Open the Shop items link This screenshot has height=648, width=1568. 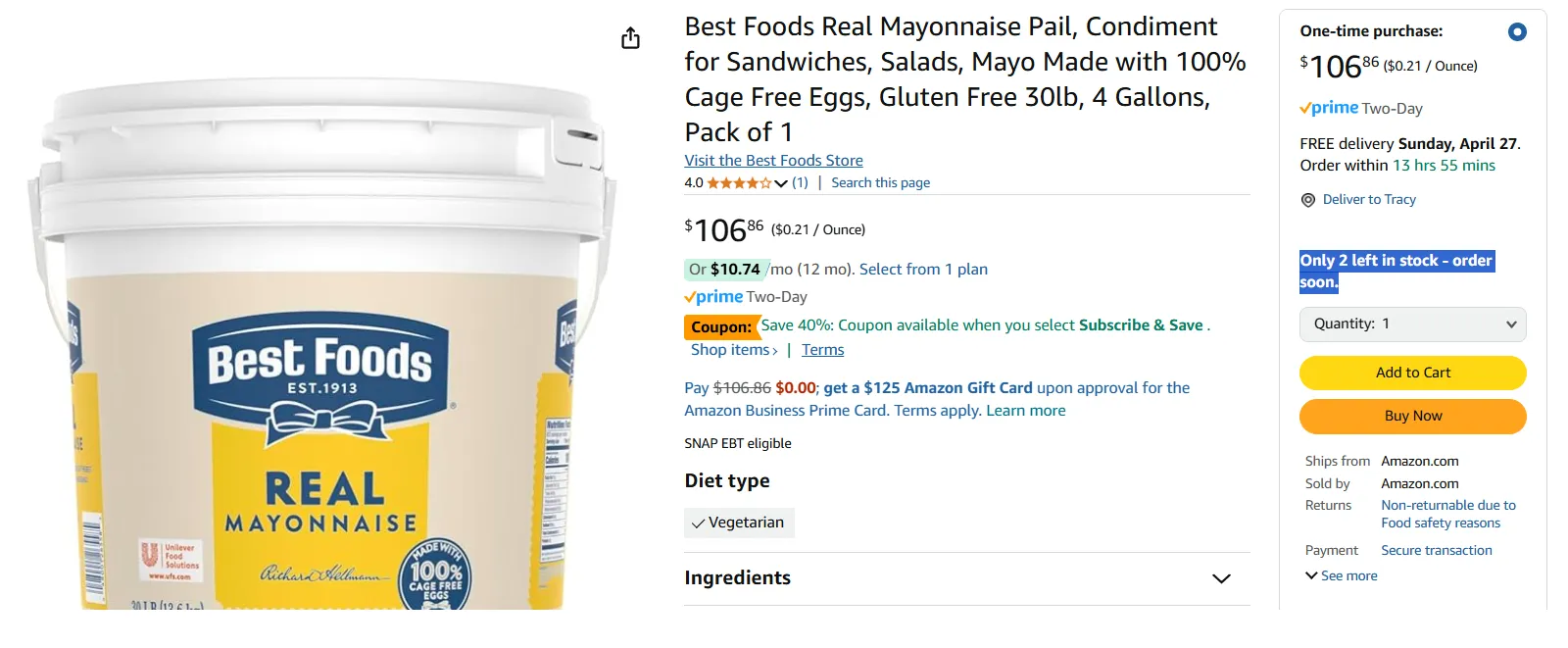point(733,350)
